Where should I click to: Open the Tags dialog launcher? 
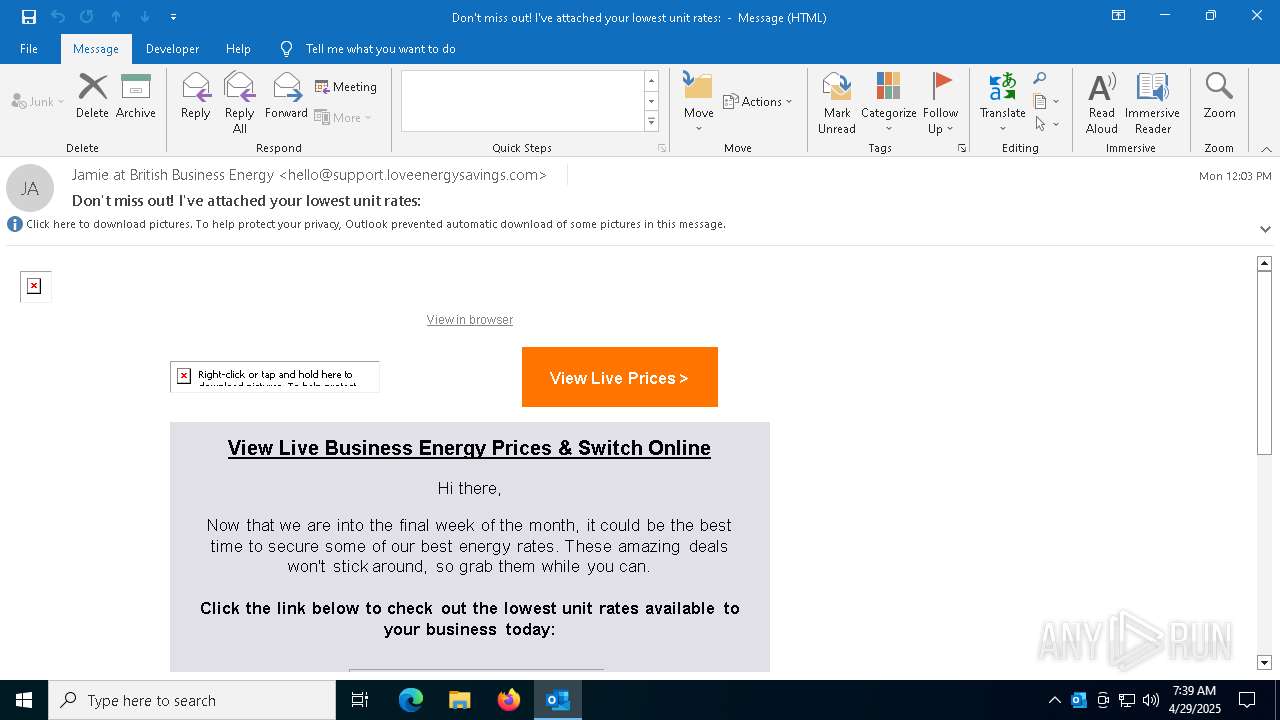962,148
